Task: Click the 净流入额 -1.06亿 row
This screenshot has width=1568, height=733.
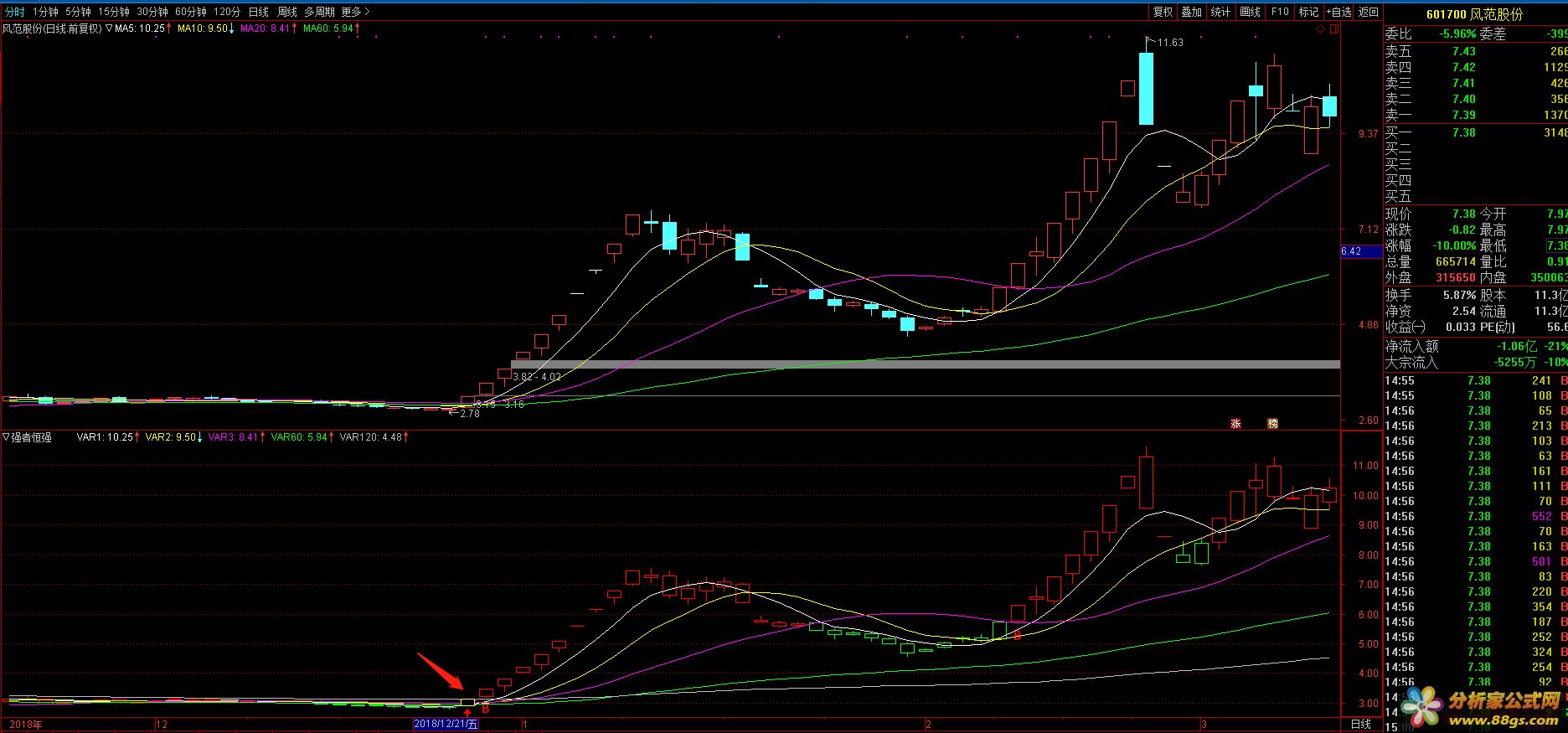Action: pyautogui.click(x=1476, y=346)
